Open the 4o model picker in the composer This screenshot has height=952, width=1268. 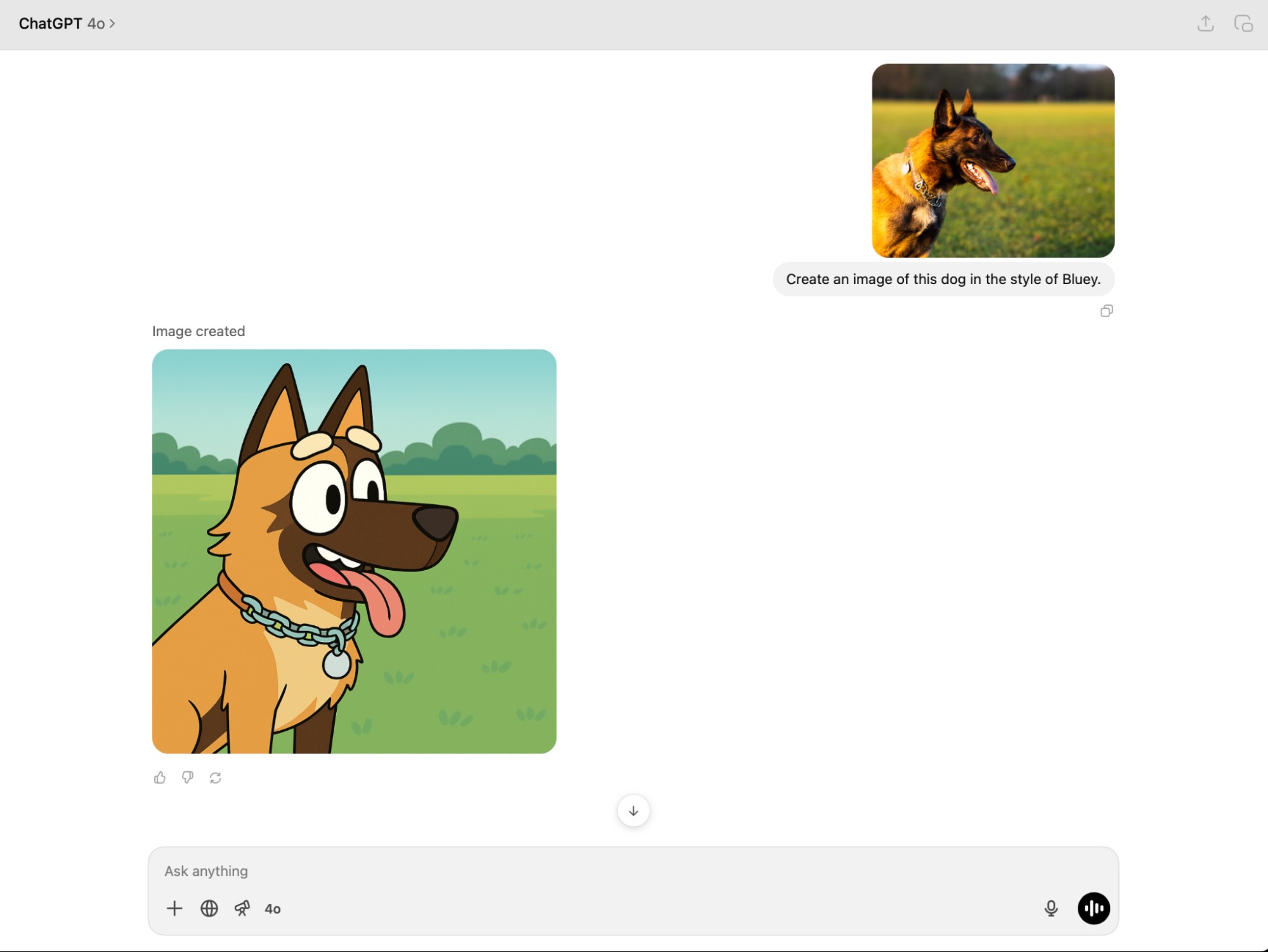tap(273, 909)
